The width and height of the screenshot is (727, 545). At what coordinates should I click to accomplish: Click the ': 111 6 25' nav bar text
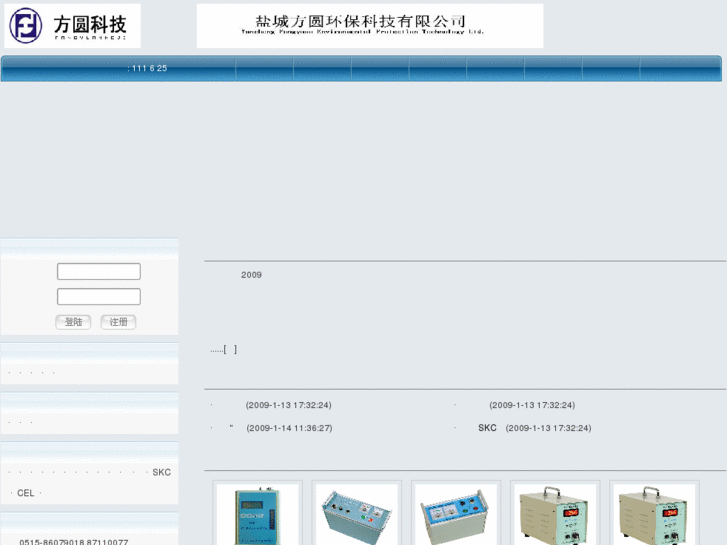147,68
